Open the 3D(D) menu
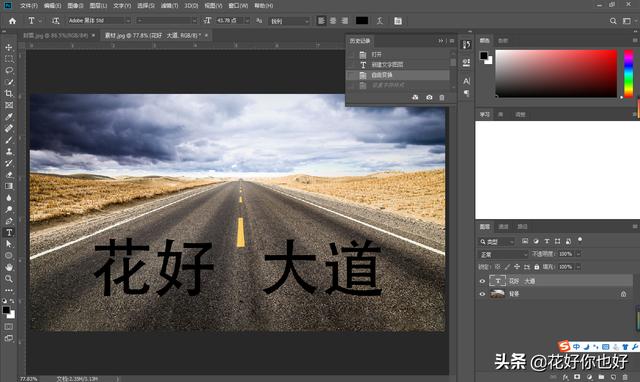Screen dimensions: 640x382 tap(191, 6)
